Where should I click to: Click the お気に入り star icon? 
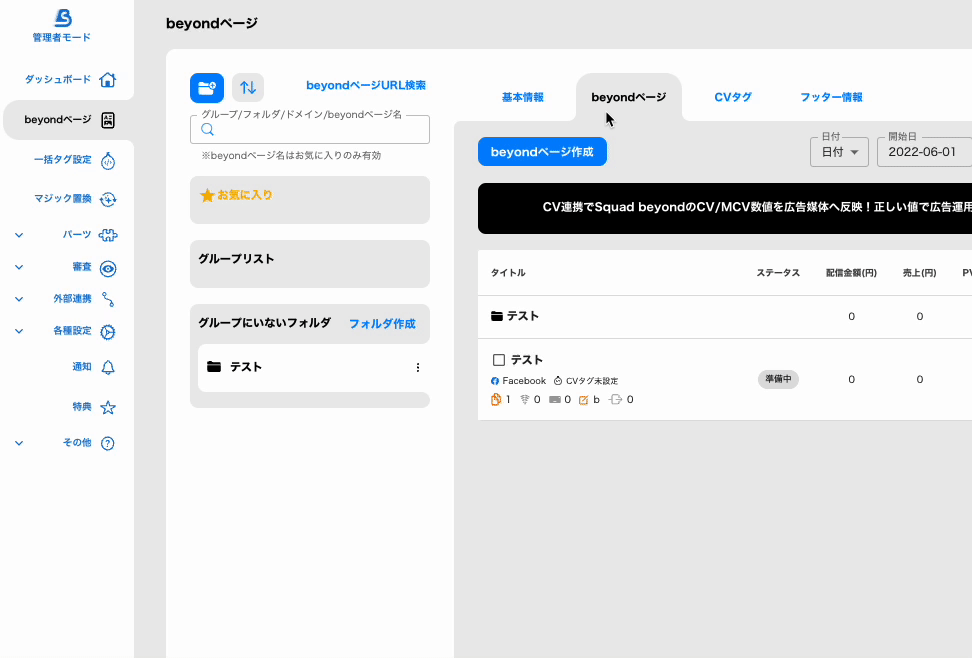pyautogui.click(x=207, y=195)
